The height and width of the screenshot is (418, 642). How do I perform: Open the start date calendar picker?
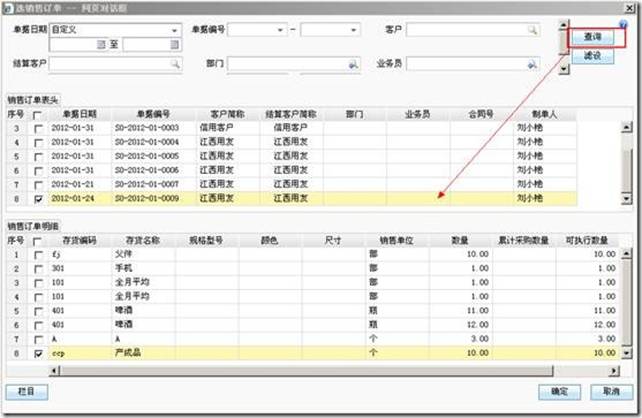[x=101, y=45]
